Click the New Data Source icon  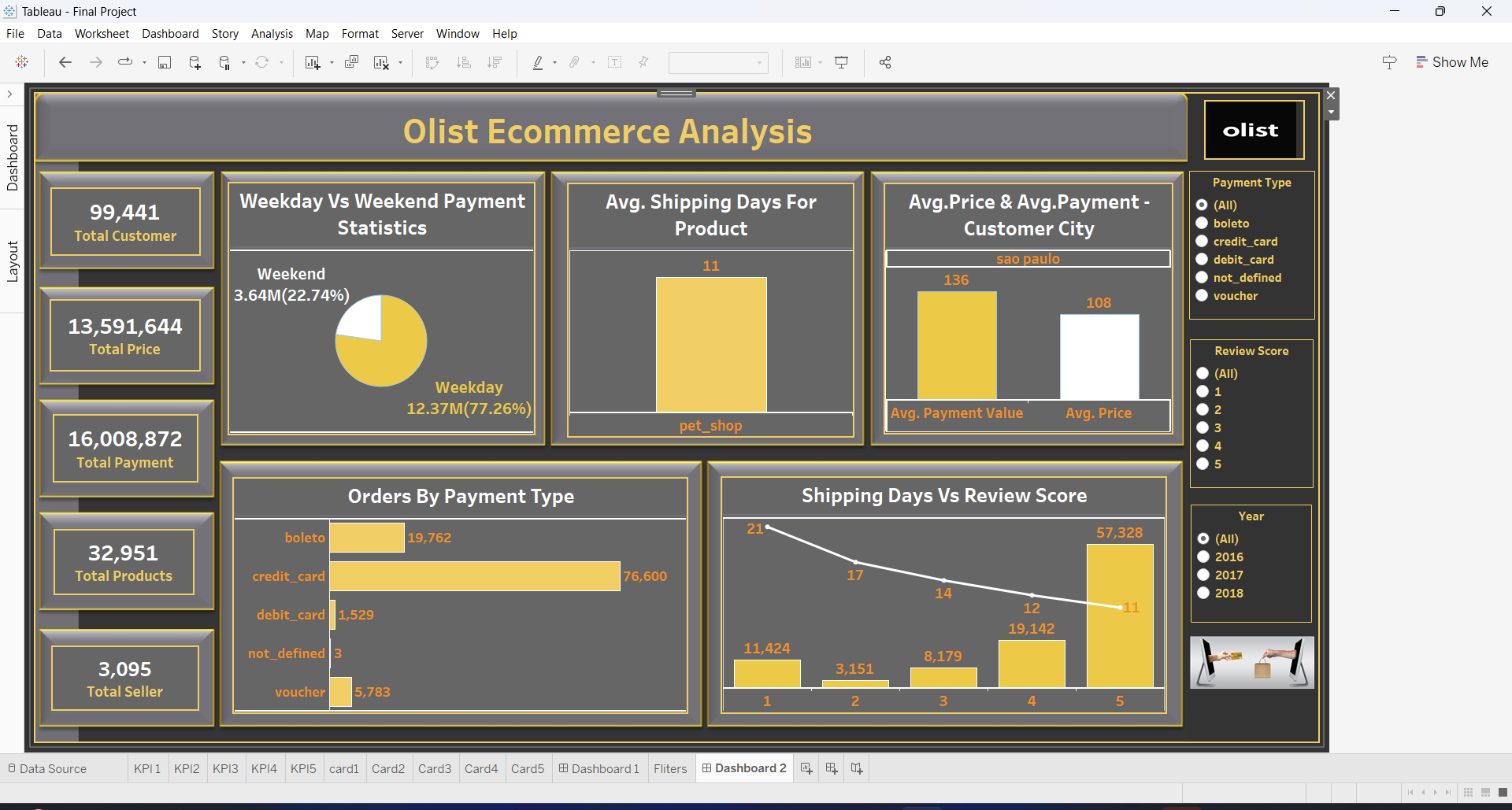pyautogui.click(x=195, y=63)
